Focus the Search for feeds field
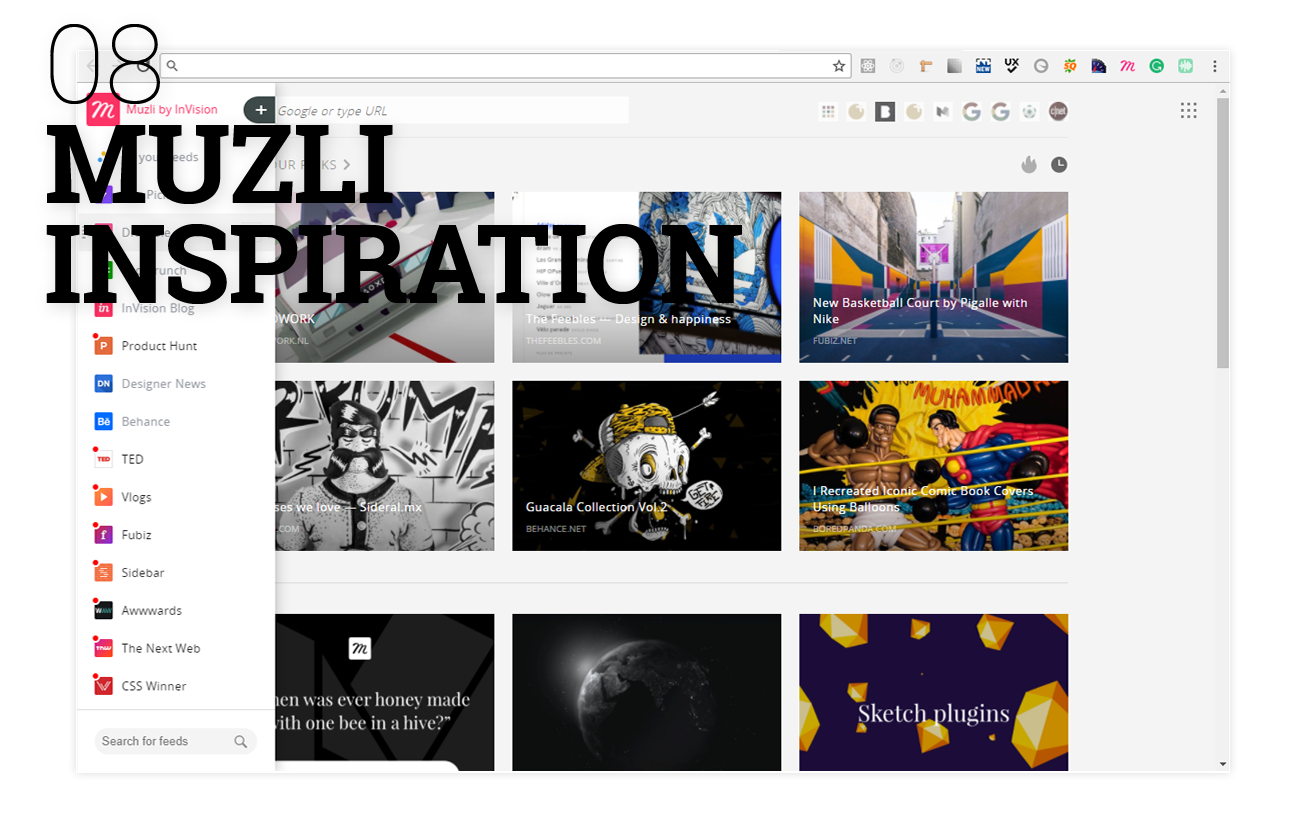 pyautogui.click(x=175, y=741)
